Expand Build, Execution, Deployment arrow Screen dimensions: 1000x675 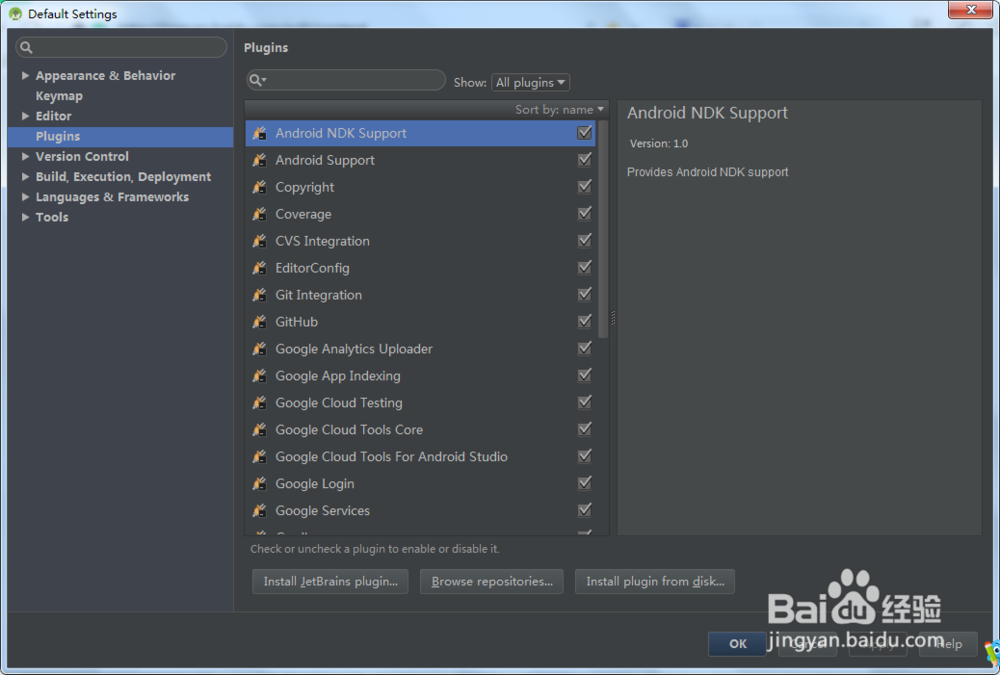tap(26, 177)
